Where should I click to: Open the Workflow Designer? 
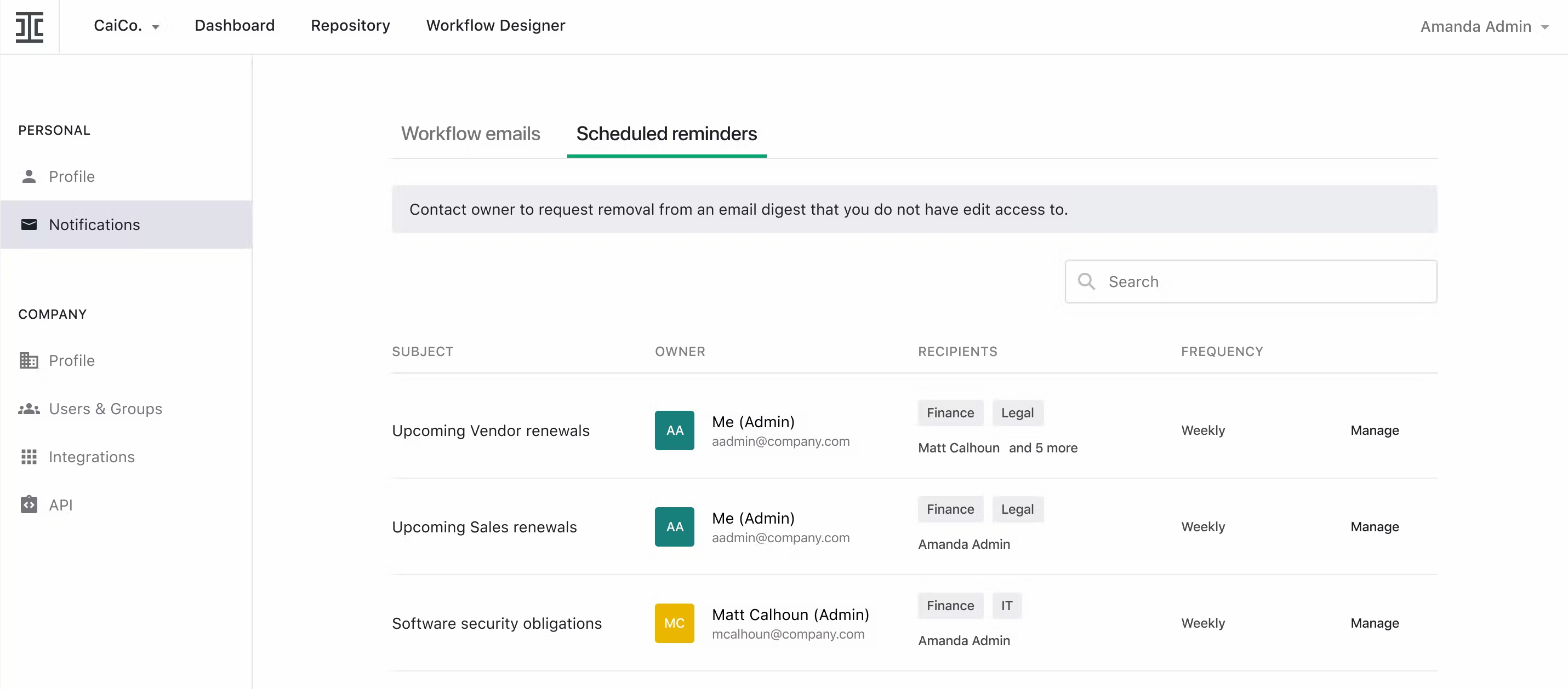[x=495, y=26]
